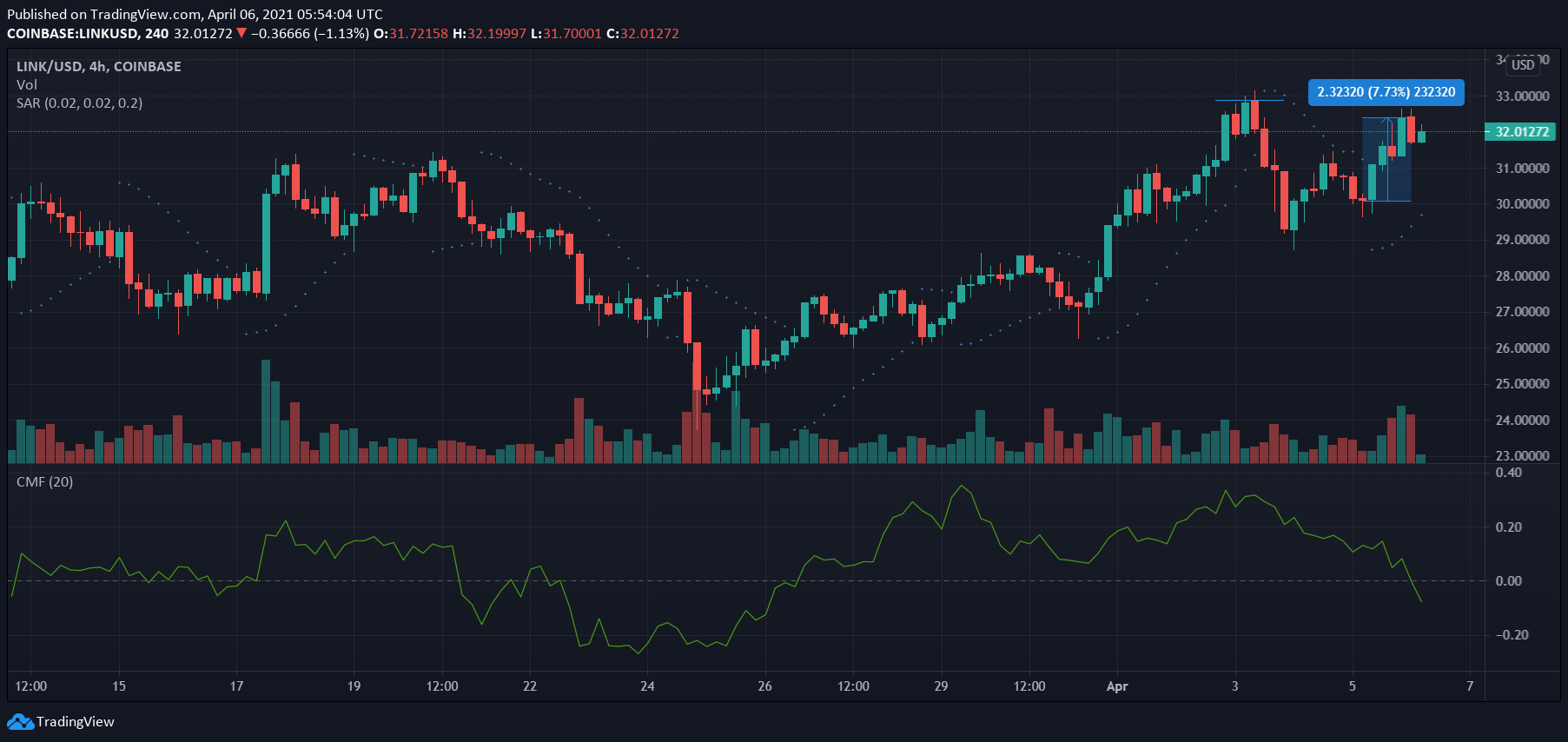Click the C:32.01272 close value

643,34
